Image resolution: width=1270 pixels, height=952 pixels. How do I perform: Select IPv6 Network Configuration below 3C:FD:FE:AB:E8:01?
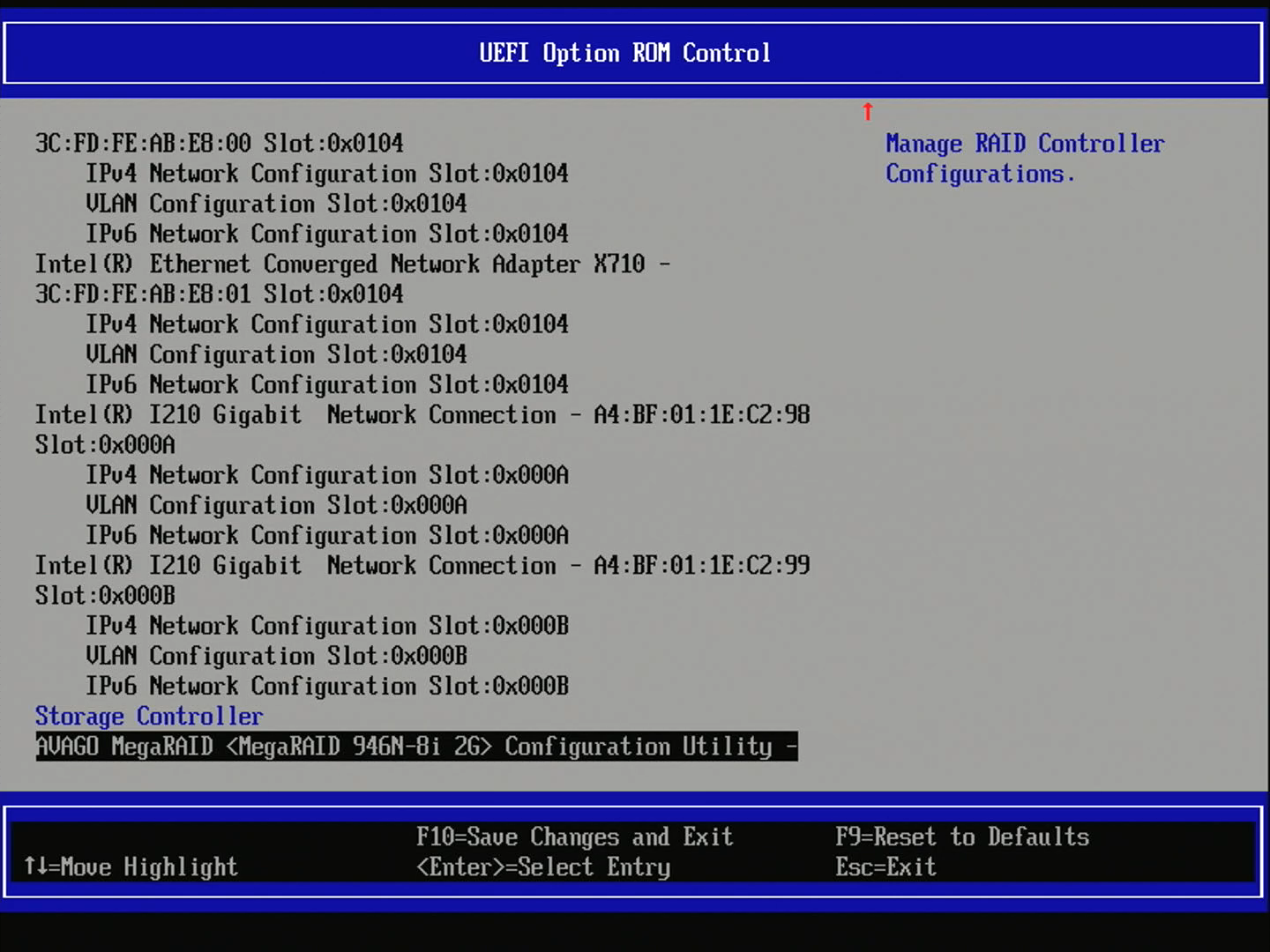coord(327,384)
